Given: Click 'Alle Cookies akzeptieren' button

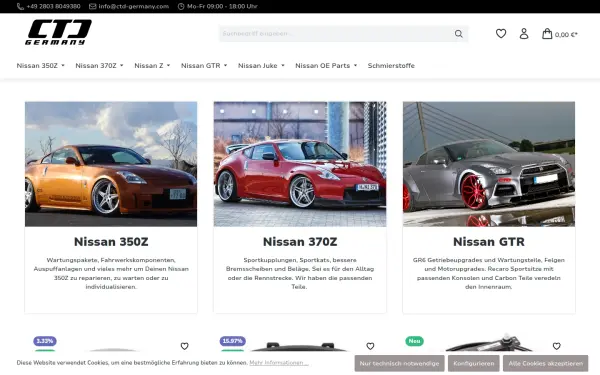Looking at the screenshot, I should tap(545, 364).
